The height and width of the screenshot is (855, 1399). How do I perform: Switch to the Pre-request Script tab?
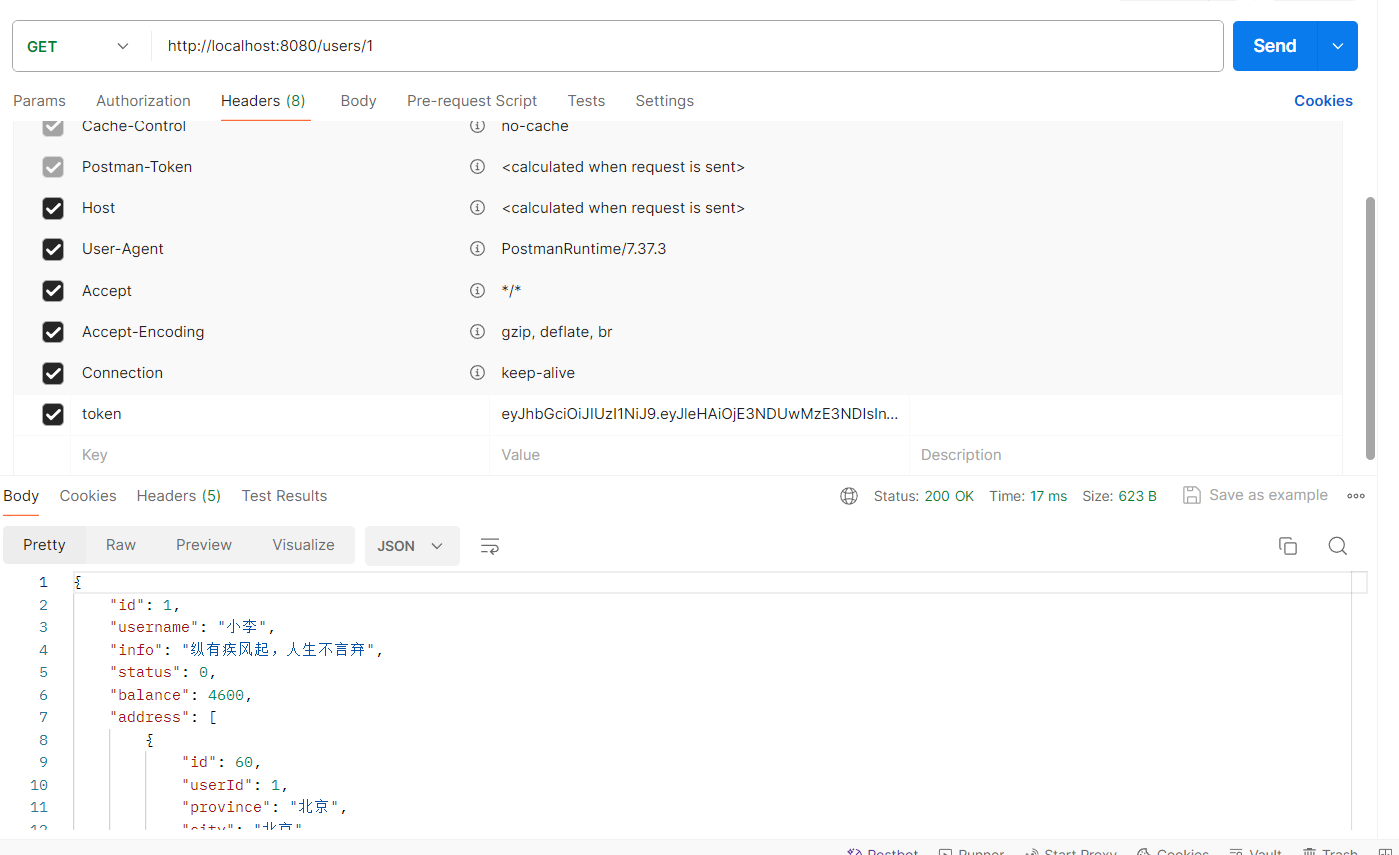(x=472, y=100)
